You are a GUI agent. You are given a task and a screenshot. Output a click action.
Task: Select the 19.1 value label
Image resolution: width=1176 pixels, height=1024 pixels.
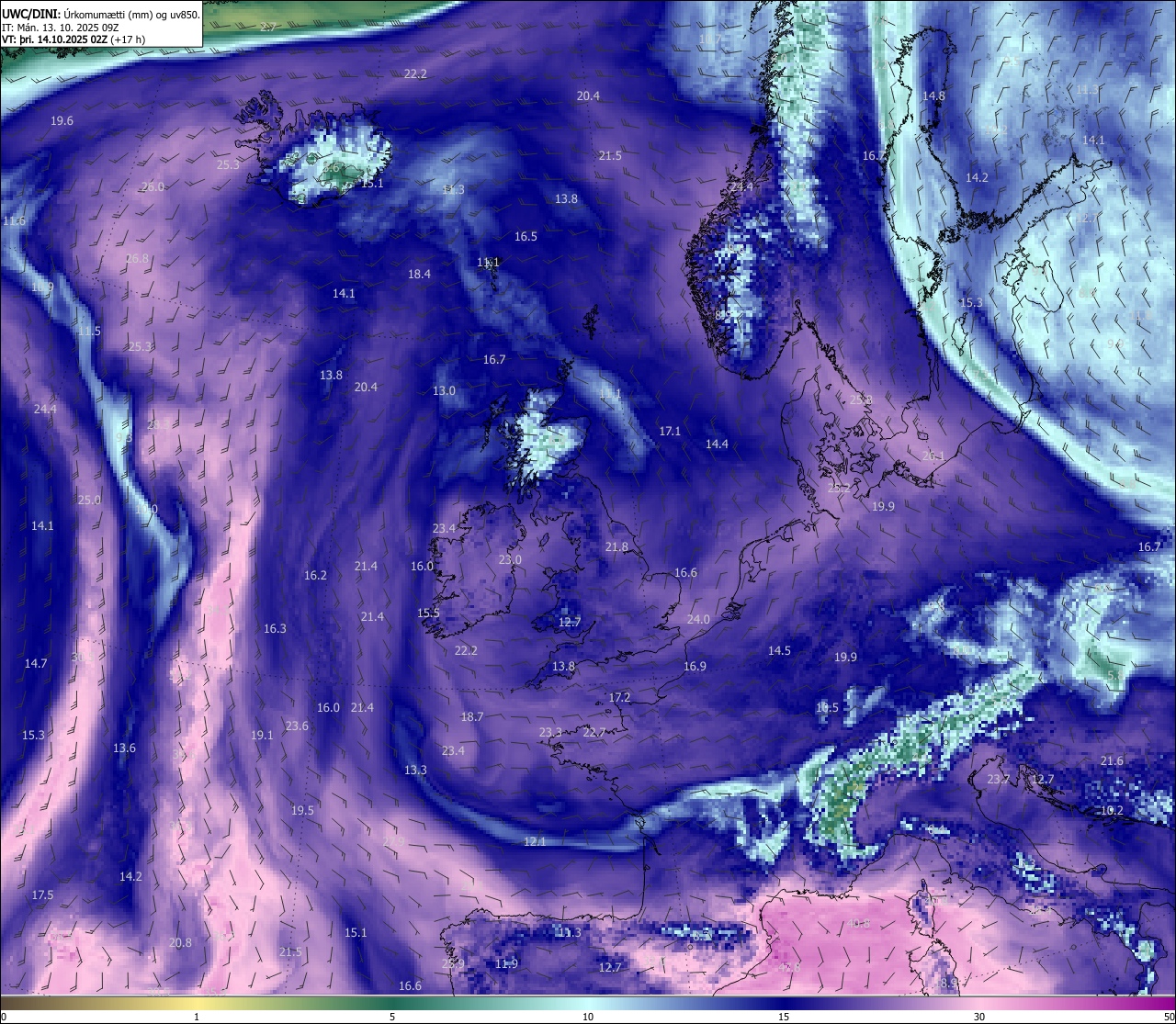tap(262, 735)
